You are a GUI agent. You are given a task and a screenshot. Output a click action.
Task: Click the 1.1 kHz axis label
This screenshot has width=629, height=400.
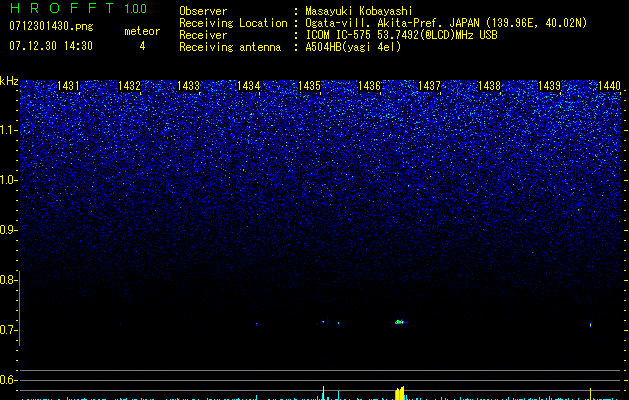[8, 130]
